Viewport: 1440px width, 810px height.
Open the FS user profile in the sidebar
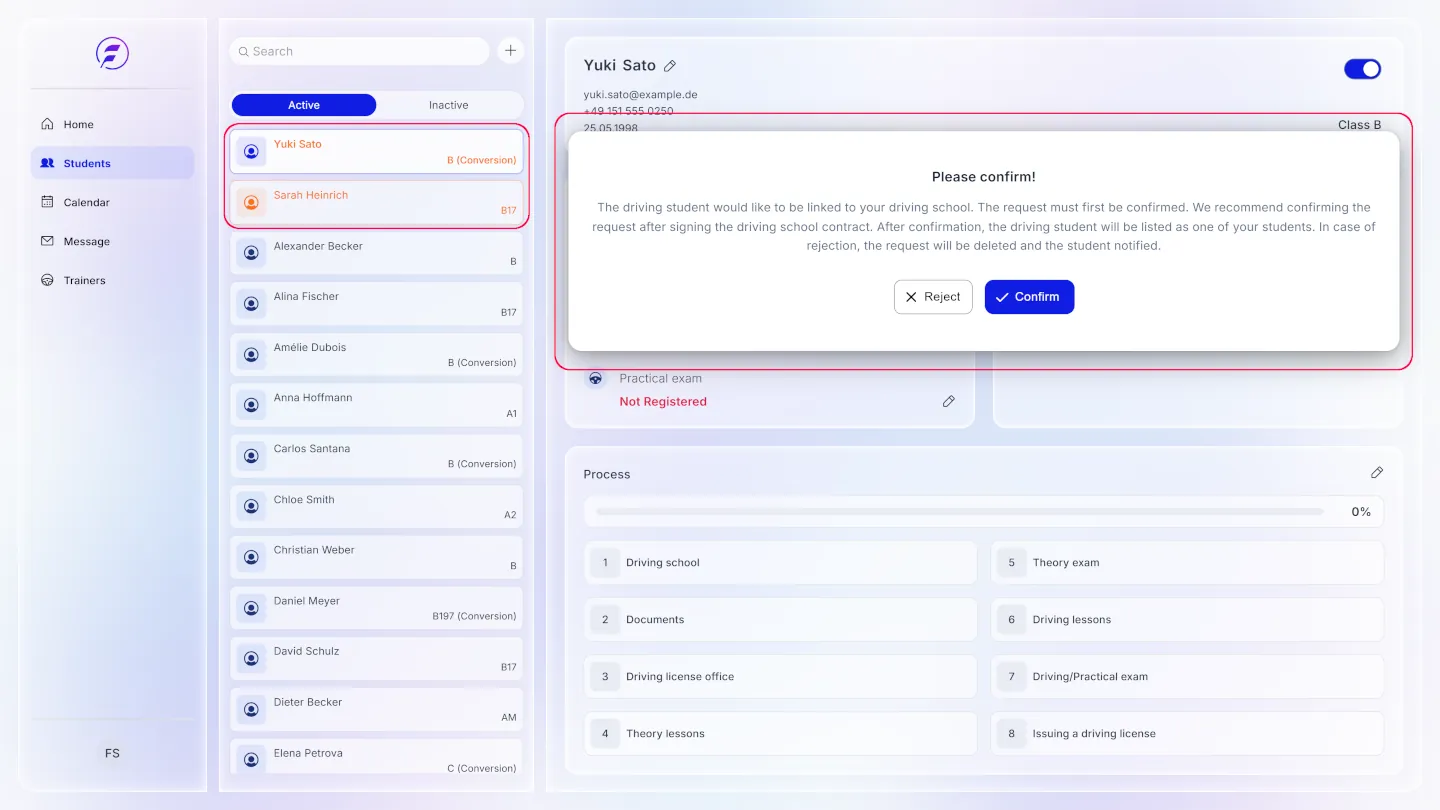coord(112,753)
